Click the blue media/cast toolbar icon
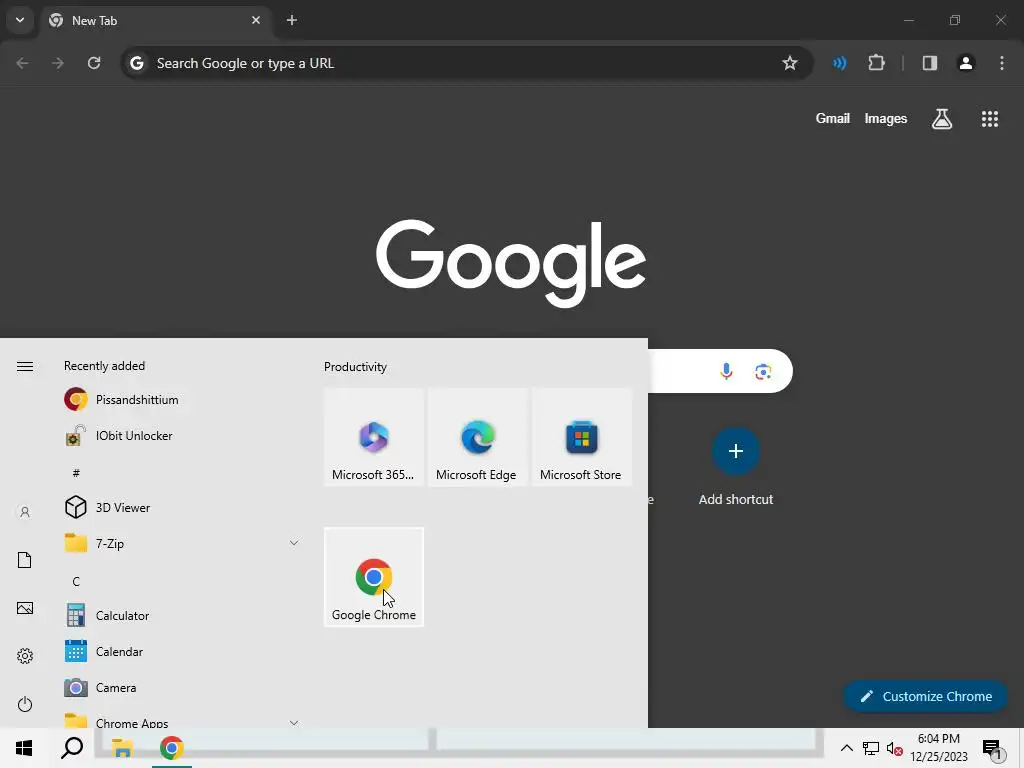The height and width of the screenshot is (768, 1024). 840,63
